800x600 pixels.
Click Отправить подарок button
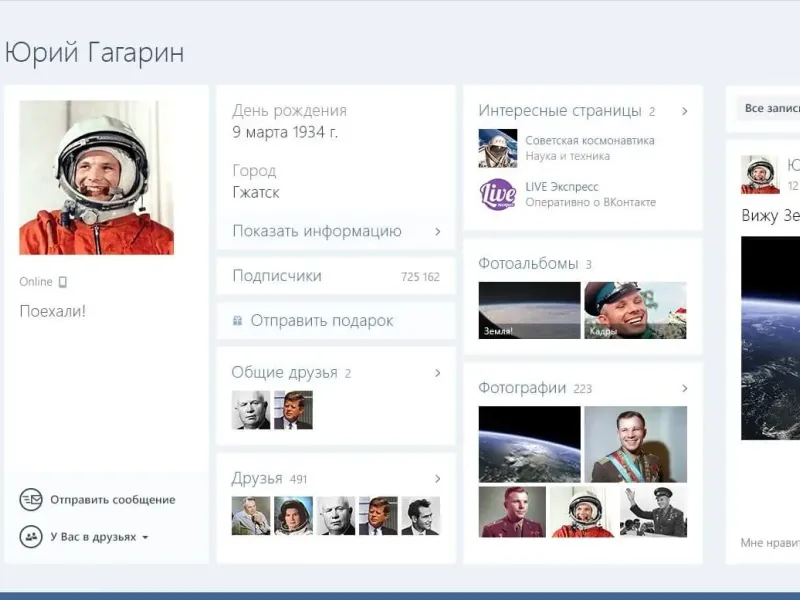(336, 320)
